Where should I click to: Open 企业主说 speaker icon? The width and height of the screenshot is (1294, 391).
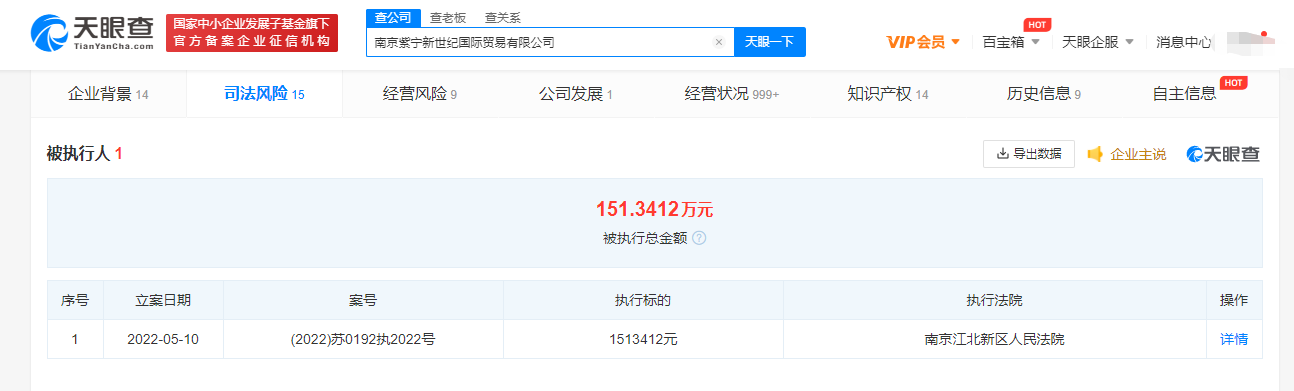tap(1095, 154)
